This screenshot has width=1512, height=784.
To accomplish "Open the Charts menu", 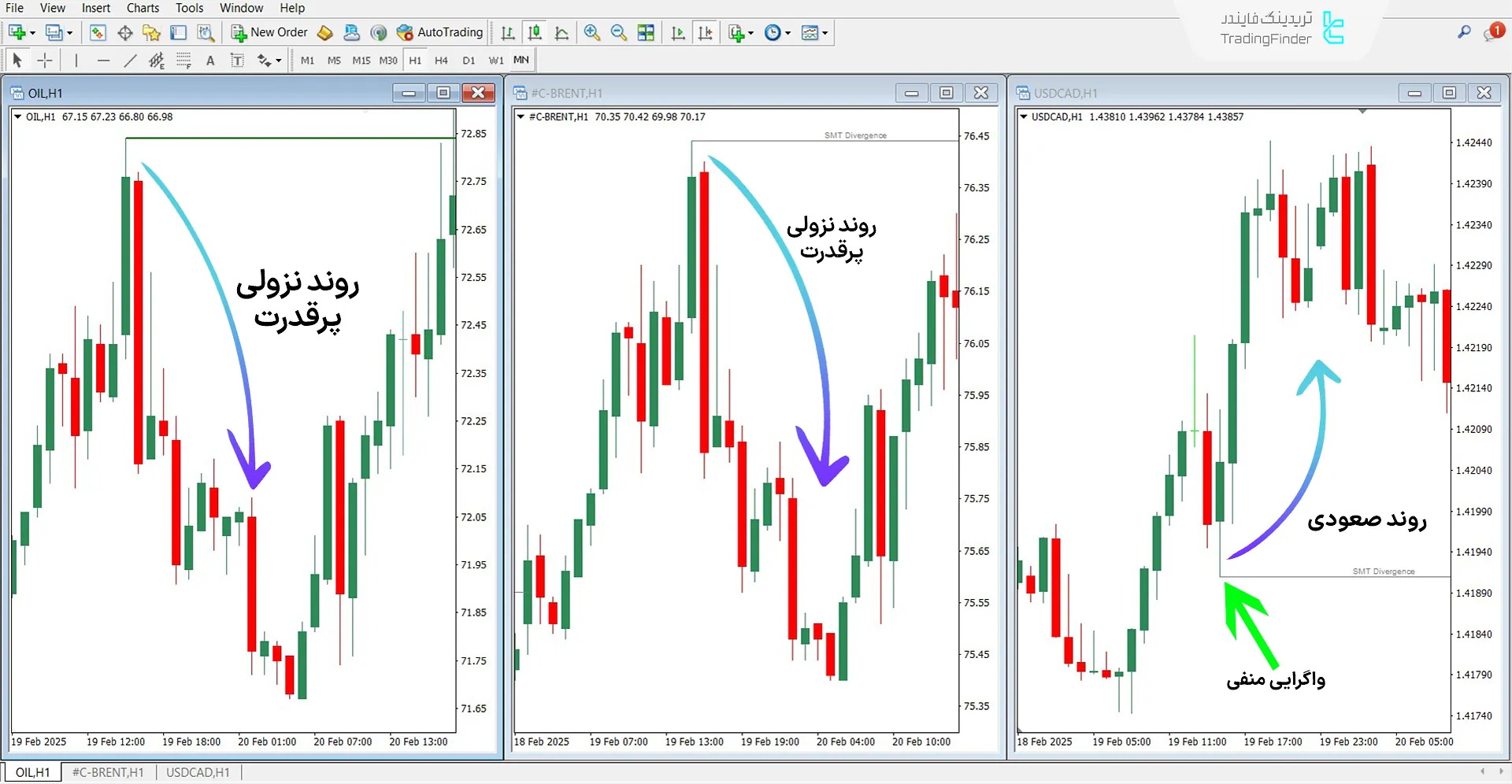I will point(143,8).
